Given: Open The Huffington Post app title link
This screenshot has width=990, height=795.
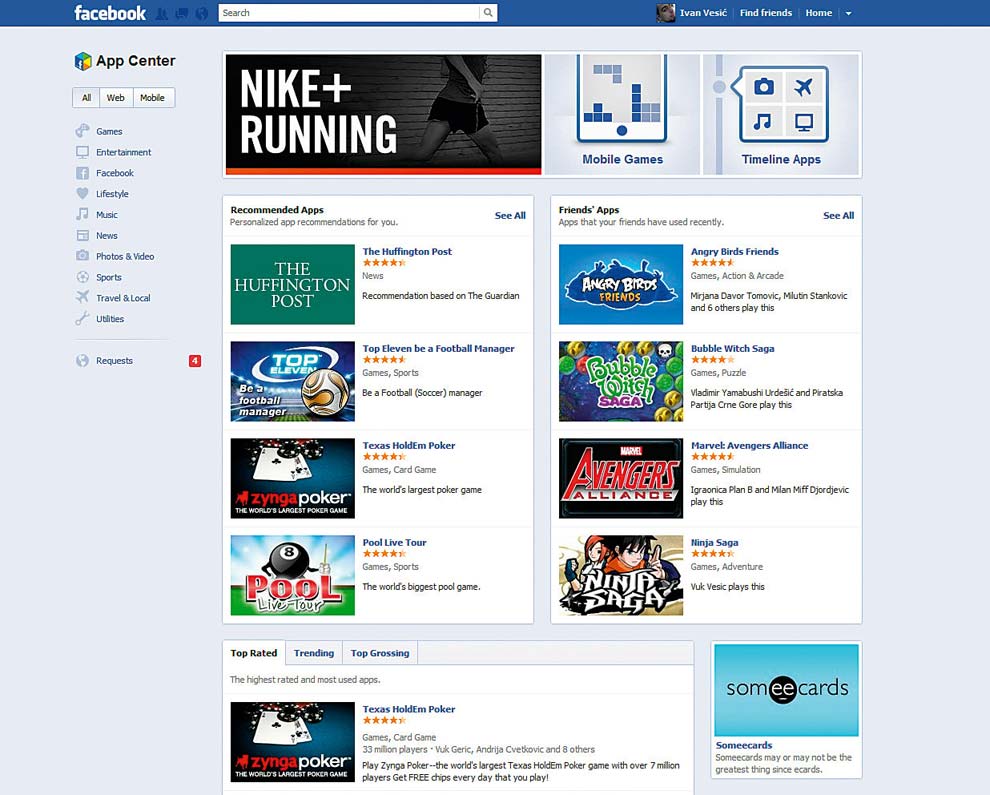Looking at the screenshot, I should (407, 251).
